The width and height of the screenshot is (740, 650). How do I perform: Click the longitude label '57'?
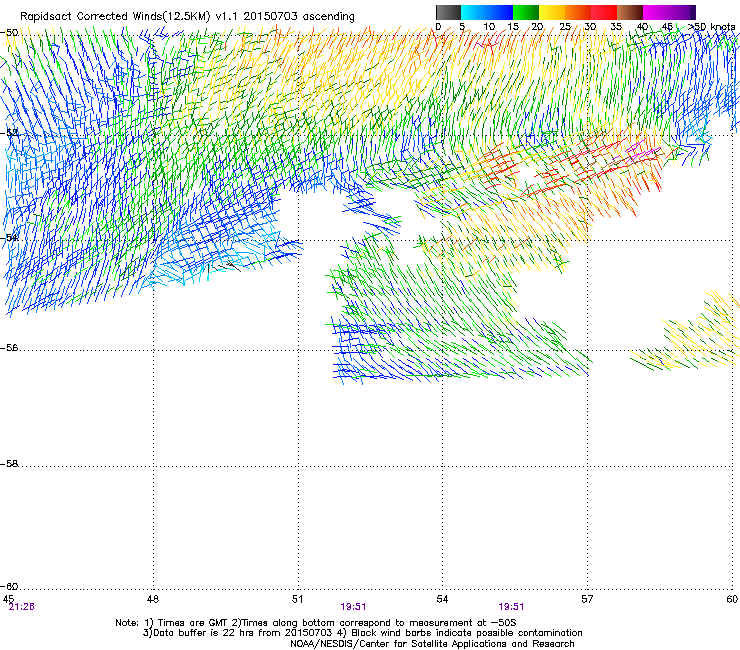click(x=587, y=599)
